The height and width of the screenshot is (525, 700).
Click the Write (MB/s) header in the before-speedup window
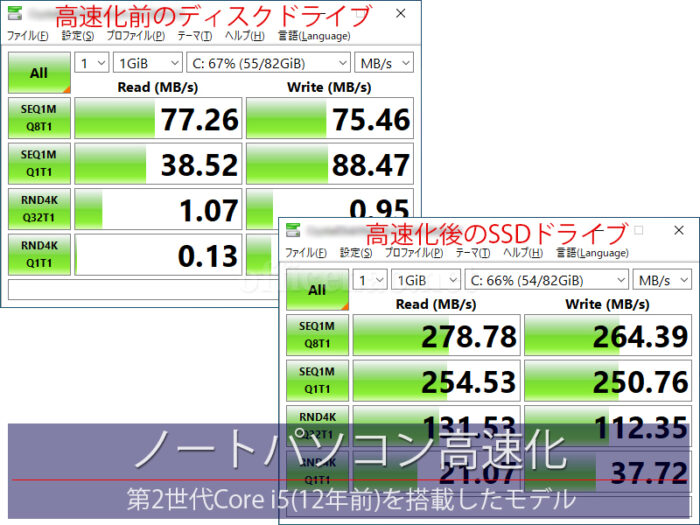point(329,87)
